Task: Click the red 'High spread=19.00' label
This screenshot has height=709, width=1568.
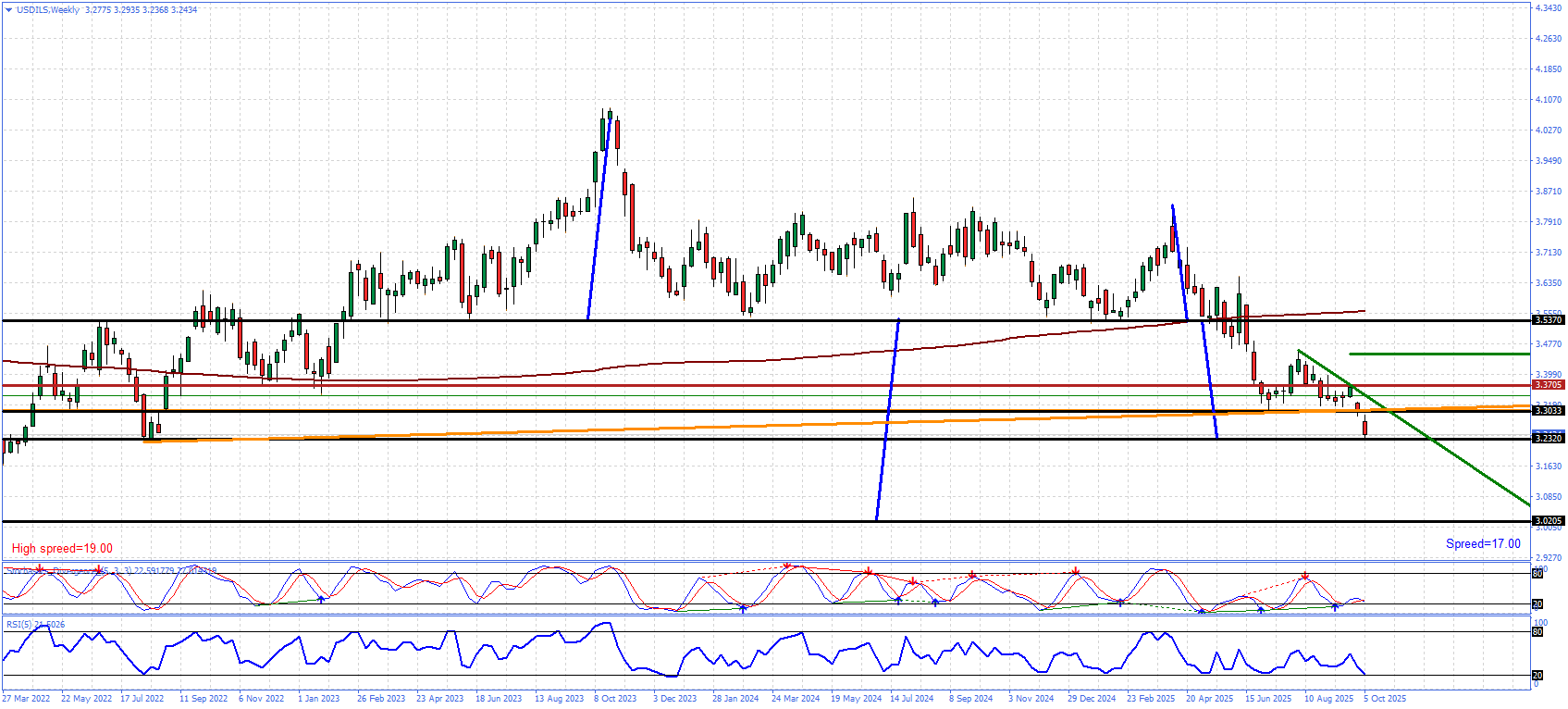Action: [62, 549]
